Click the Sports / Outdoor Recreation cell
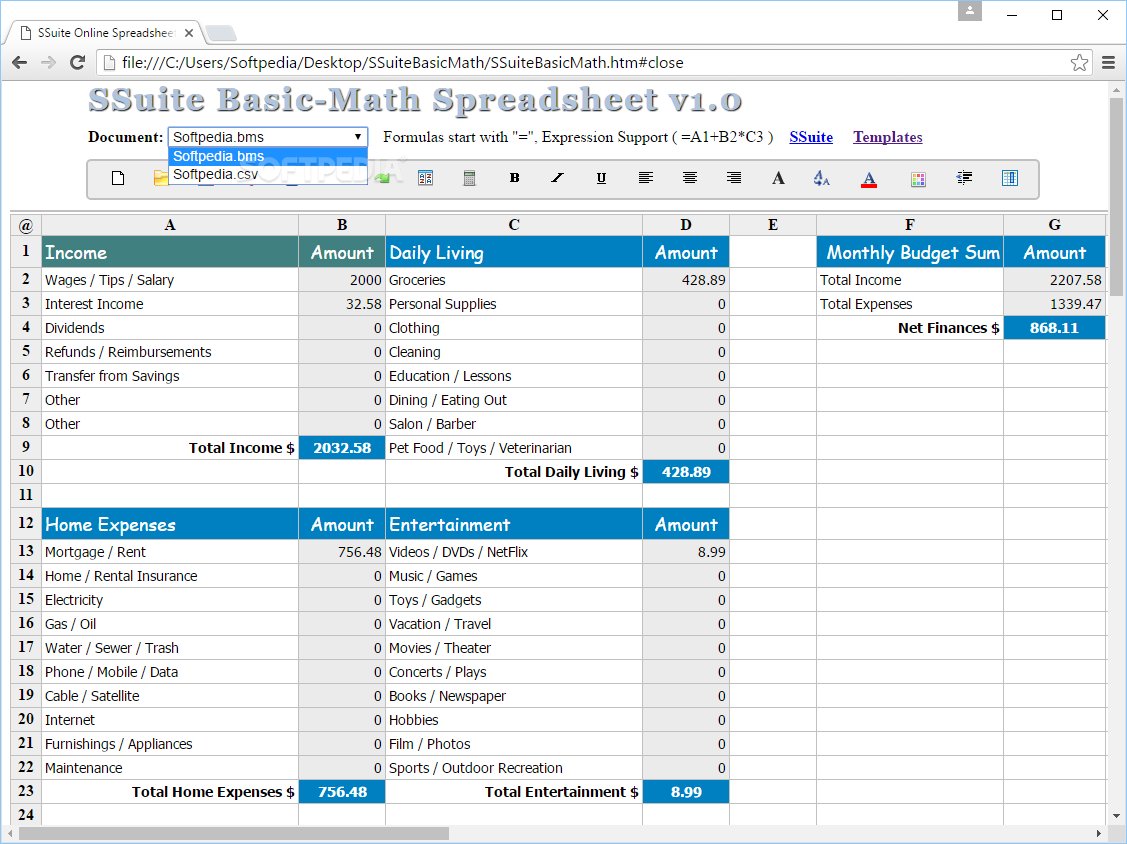Screen dimensions: 1127x844 [x=514, y=768]
